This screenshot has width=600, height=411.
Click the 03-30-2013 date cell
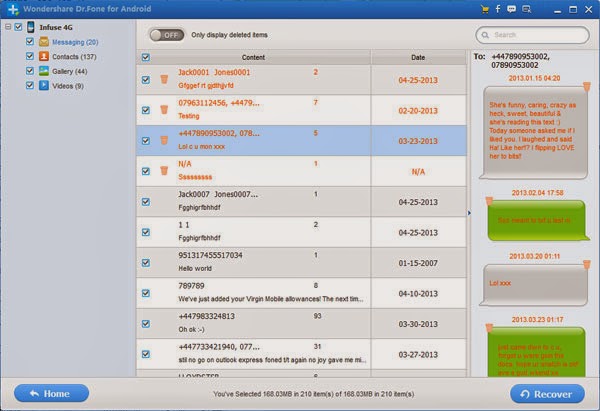pos(418,324)
